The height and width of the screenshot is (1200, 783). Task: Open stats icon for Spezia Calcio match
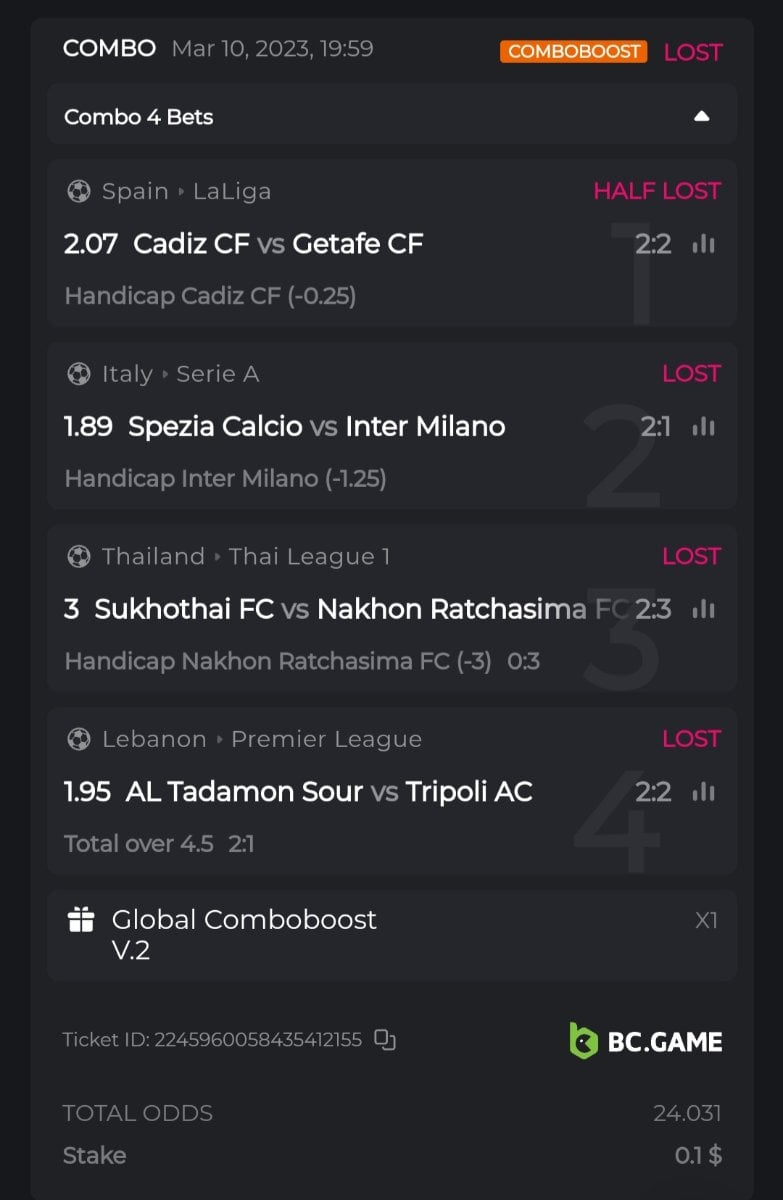pos(704,427)
